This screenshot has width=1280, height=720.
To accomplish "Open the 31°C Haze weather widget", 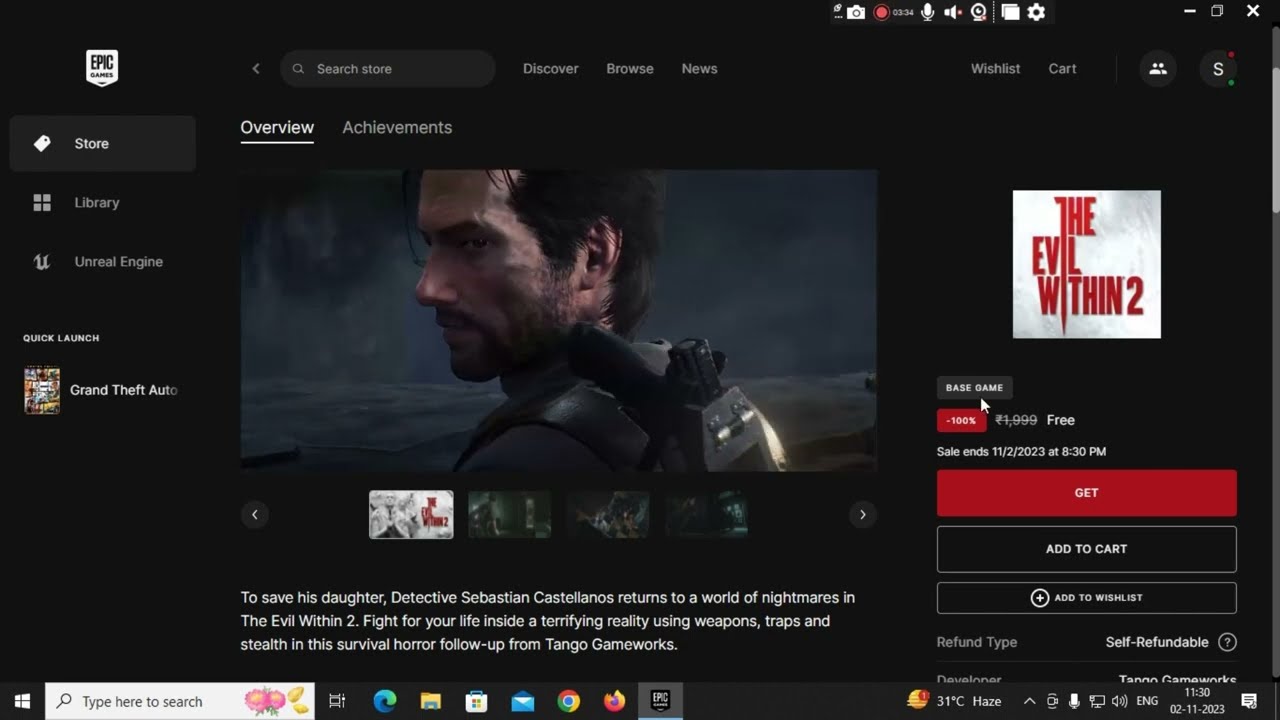I will pyautogui.click(x=954, y=701).
